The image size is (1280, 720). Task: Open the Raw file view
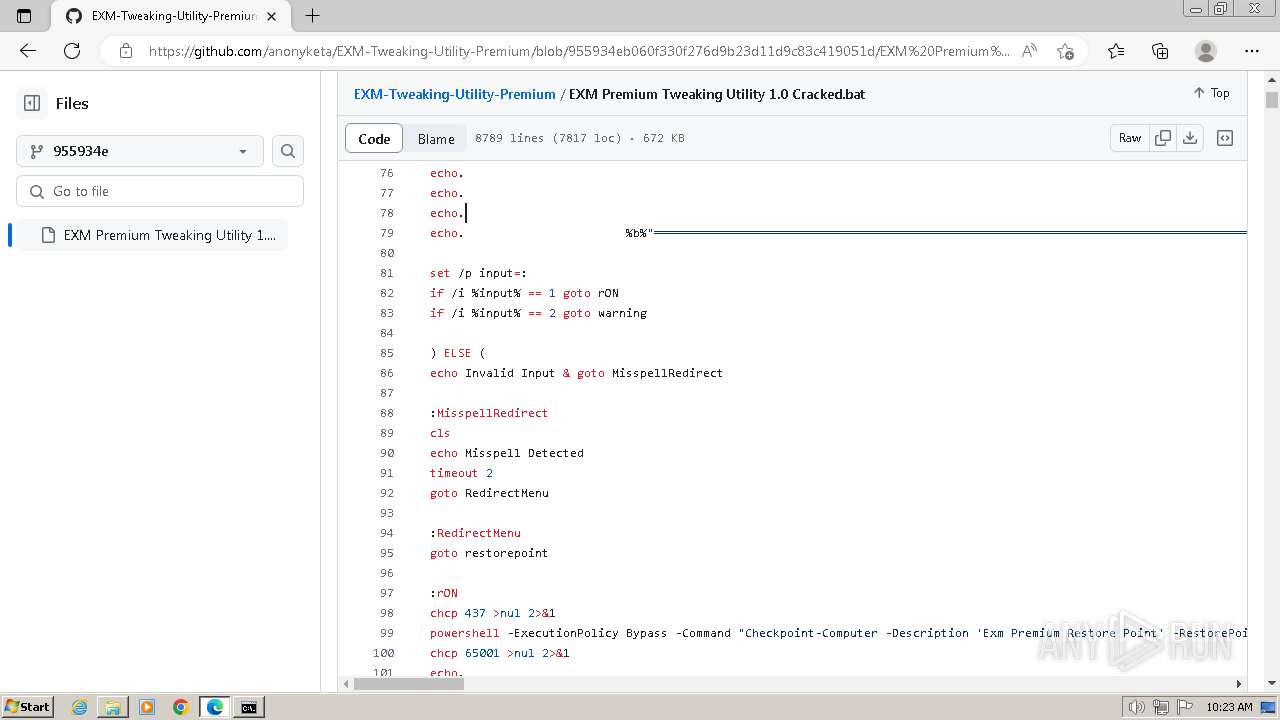point(1130,138)
